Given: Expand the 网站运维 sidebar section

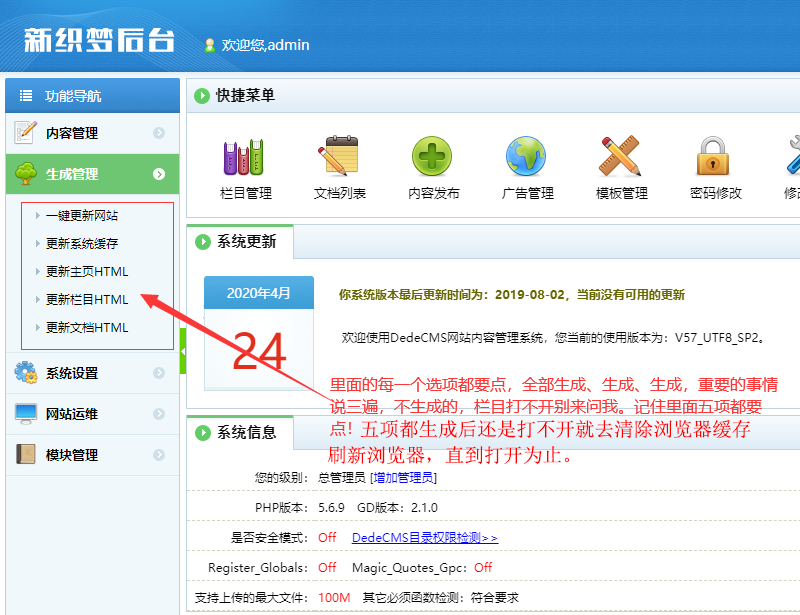Looking at the screenshot, I should [92, 414].
